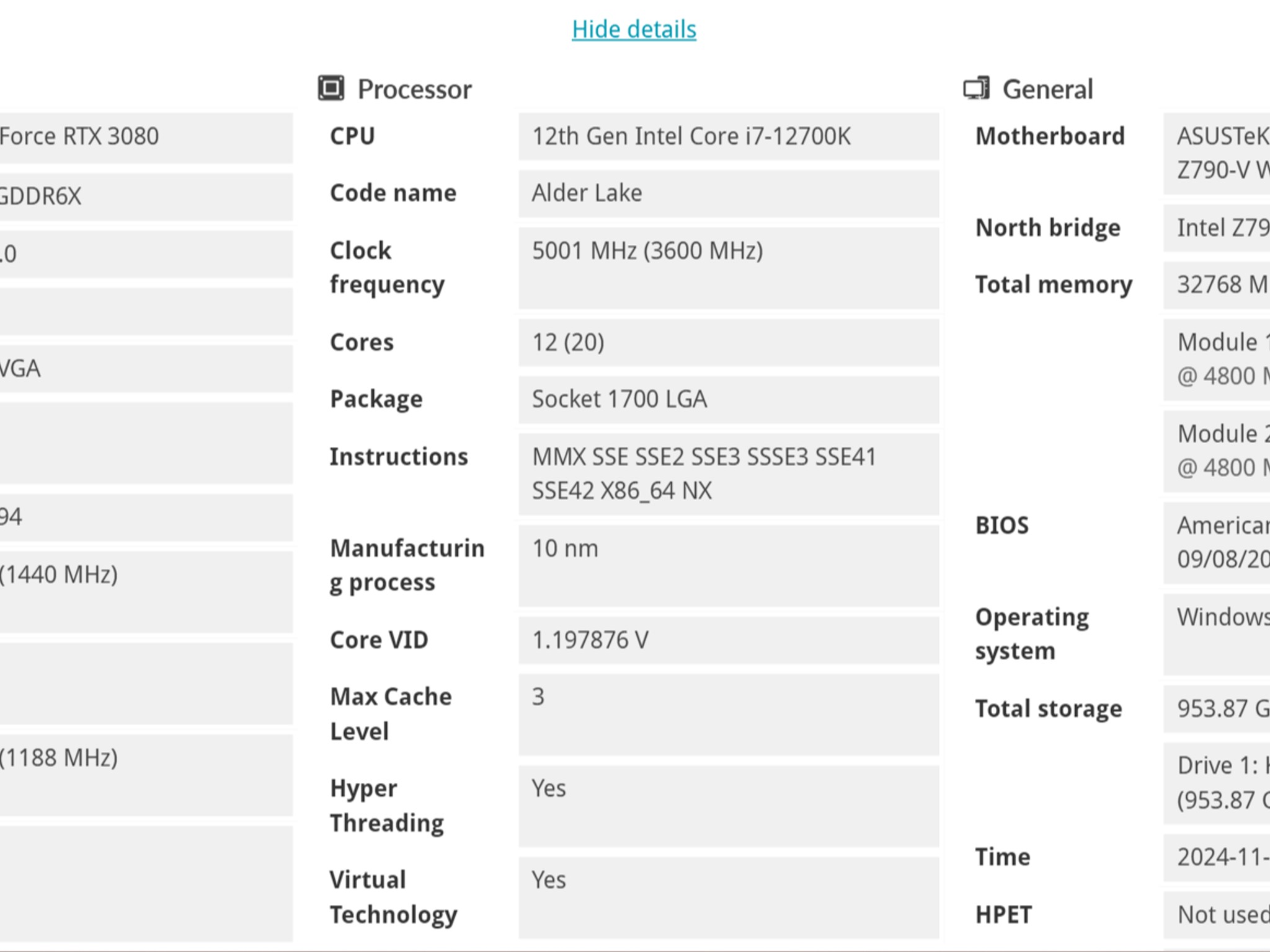1270x952 pixels.
Task: Select the 953.87 total storage value
Action: (x=1217, y=708)
